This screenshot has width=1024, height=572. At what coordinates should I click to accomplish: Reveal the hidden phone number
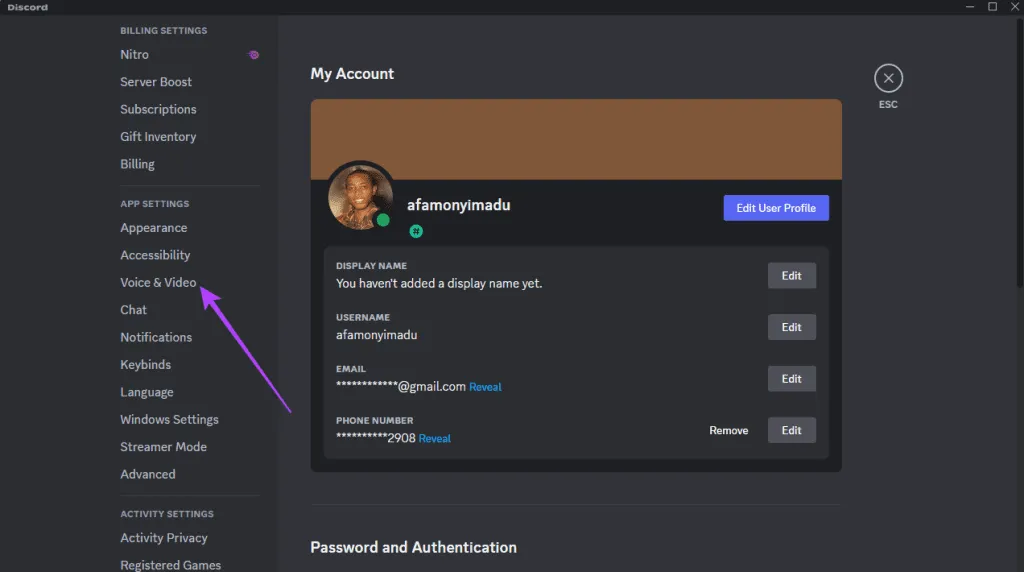pyautogui.click(x=434, y=439)
